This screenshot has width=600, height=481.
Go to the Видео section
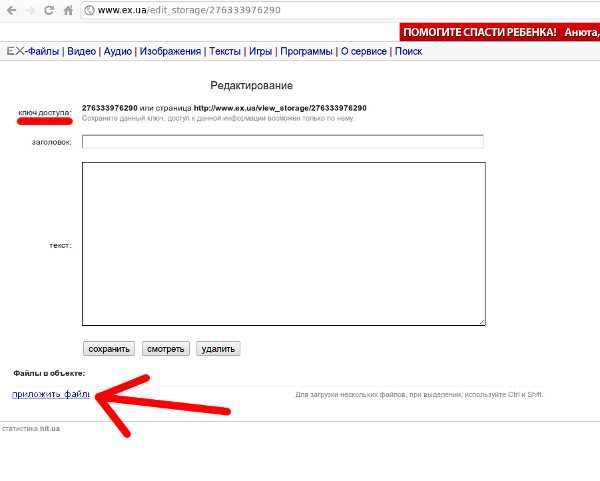pos(82,51)
